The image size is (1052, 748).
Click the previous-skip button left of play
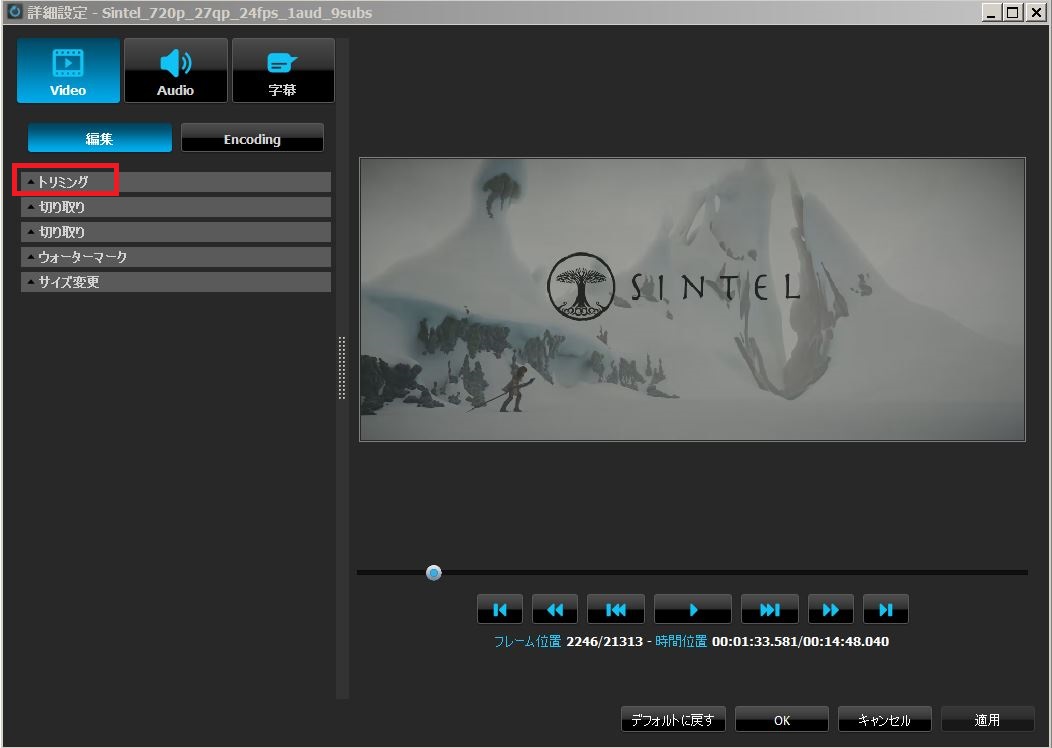coord(615,609)
